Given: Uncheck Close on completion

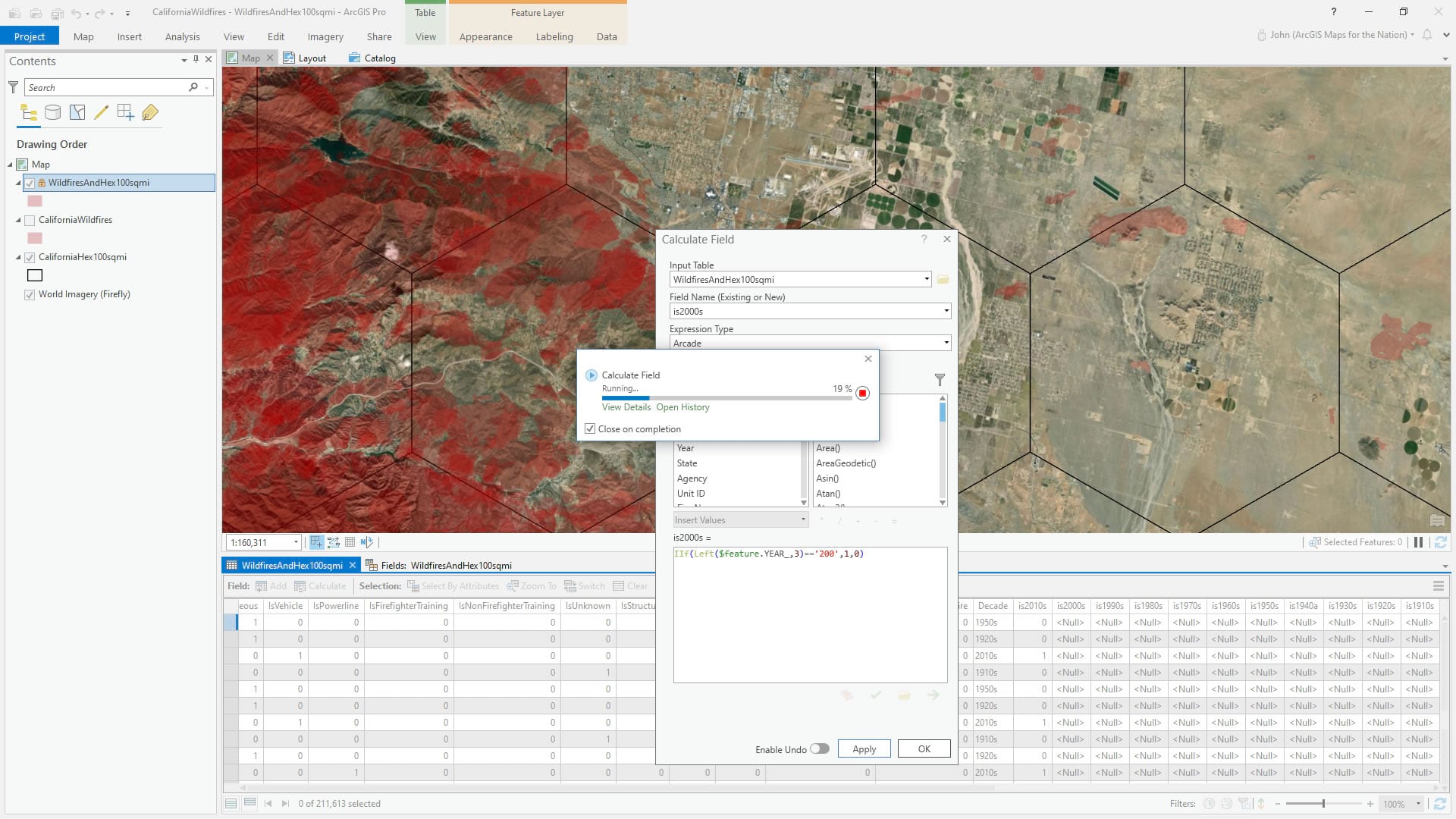Looking at the screenshot, I should click(x=590, y=429).
